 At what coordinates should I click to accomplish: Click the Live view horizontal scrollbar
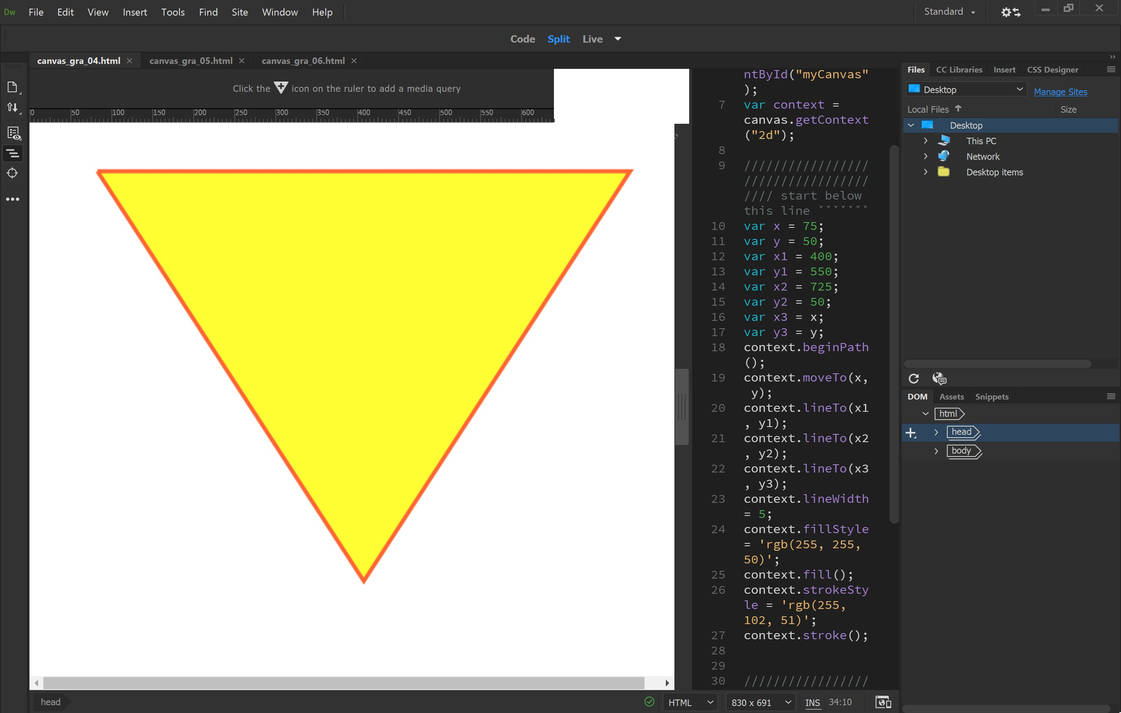(x=343, y=682)
